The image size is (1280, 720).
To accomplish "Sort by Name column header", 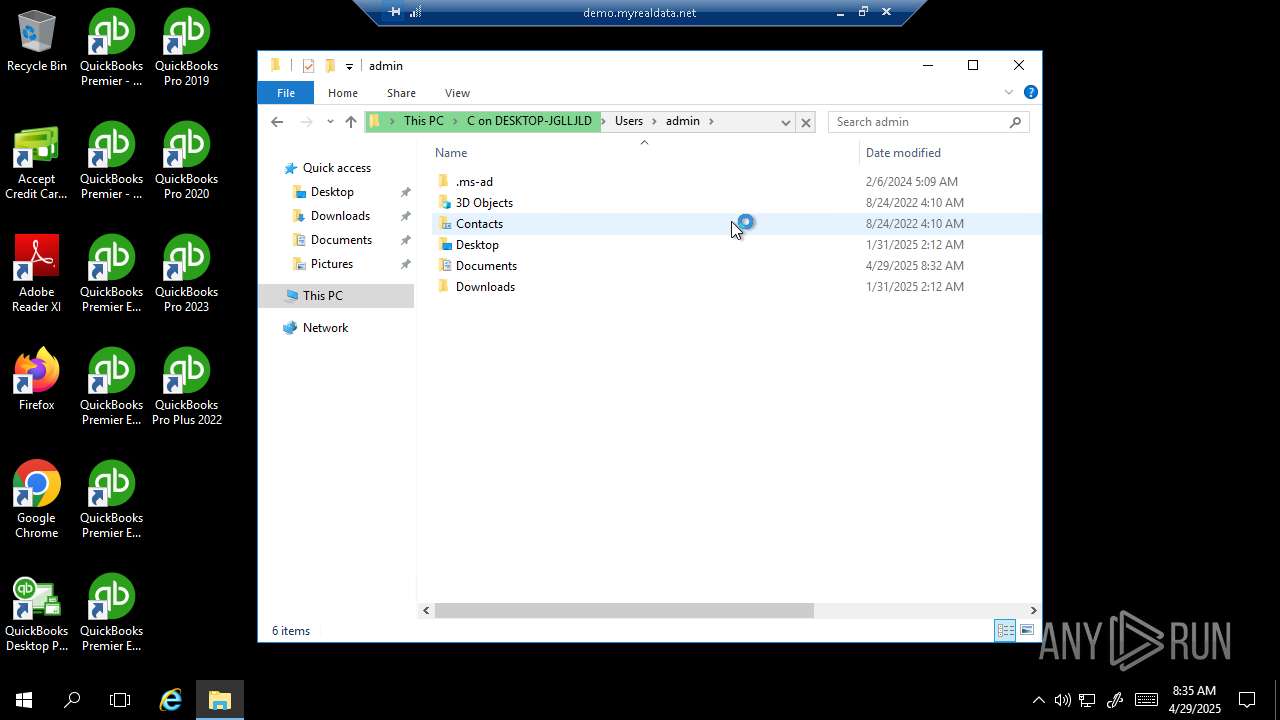I will (x=451, y=153).
